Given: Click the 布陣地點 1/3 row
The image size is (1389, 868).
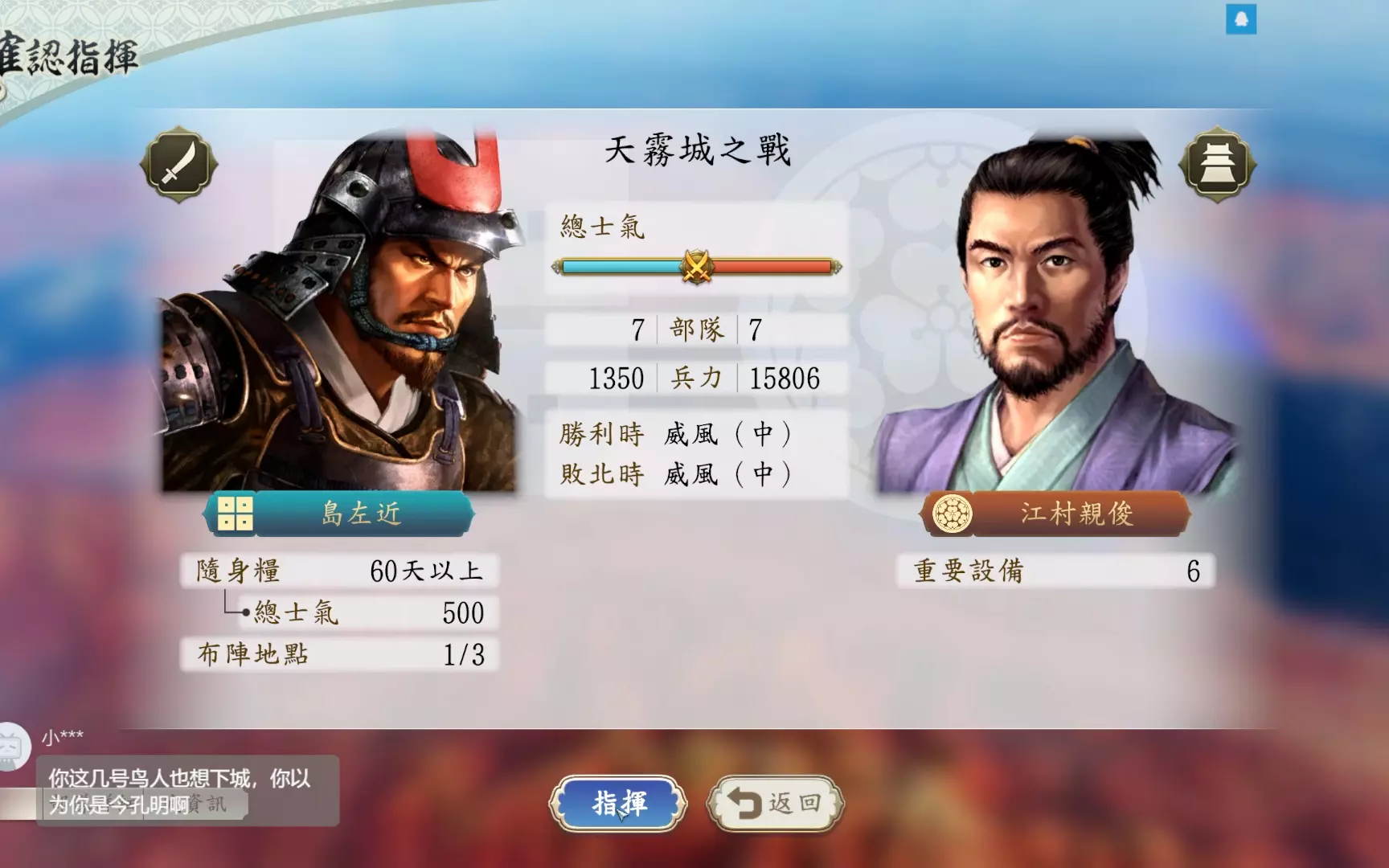Looking at the screenshot, I should 338,654.
